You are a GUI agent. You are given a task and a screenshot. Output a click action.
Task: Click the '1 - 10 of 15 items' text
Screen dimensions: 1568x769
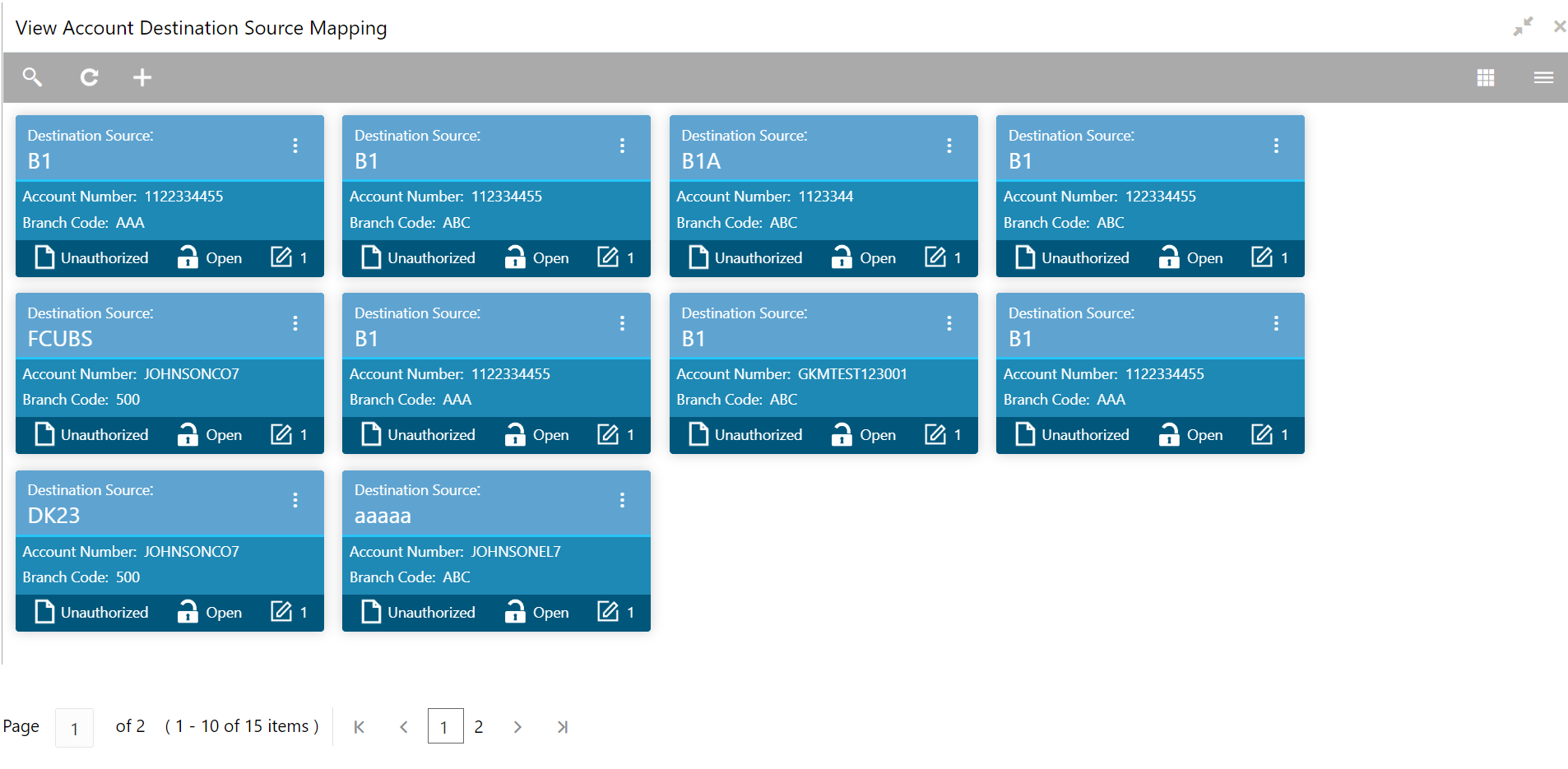[x=242, y=726]
